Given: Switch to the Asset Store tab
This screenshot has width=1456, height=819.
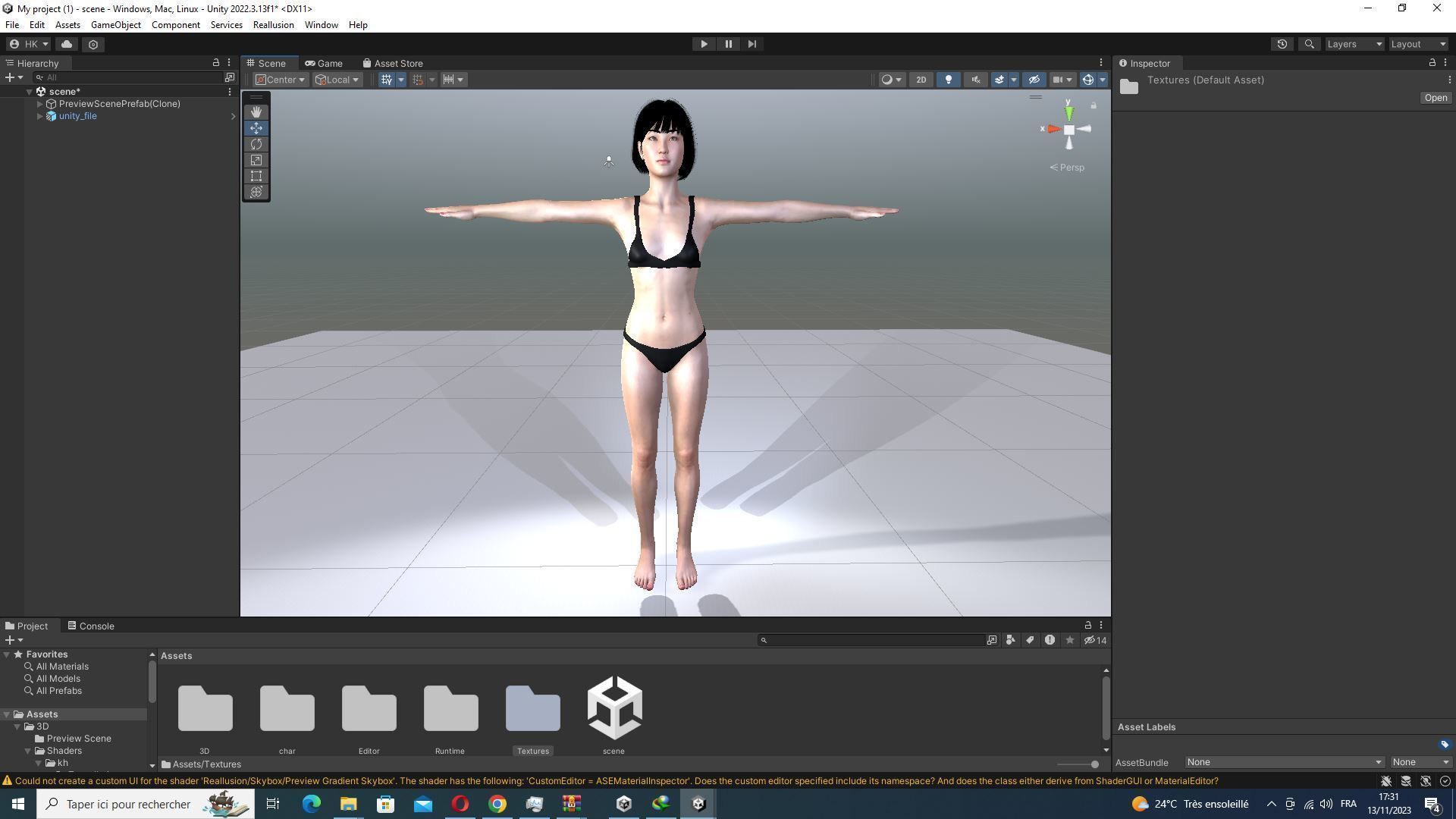Looking at the screenshot, I should [393, 63].
